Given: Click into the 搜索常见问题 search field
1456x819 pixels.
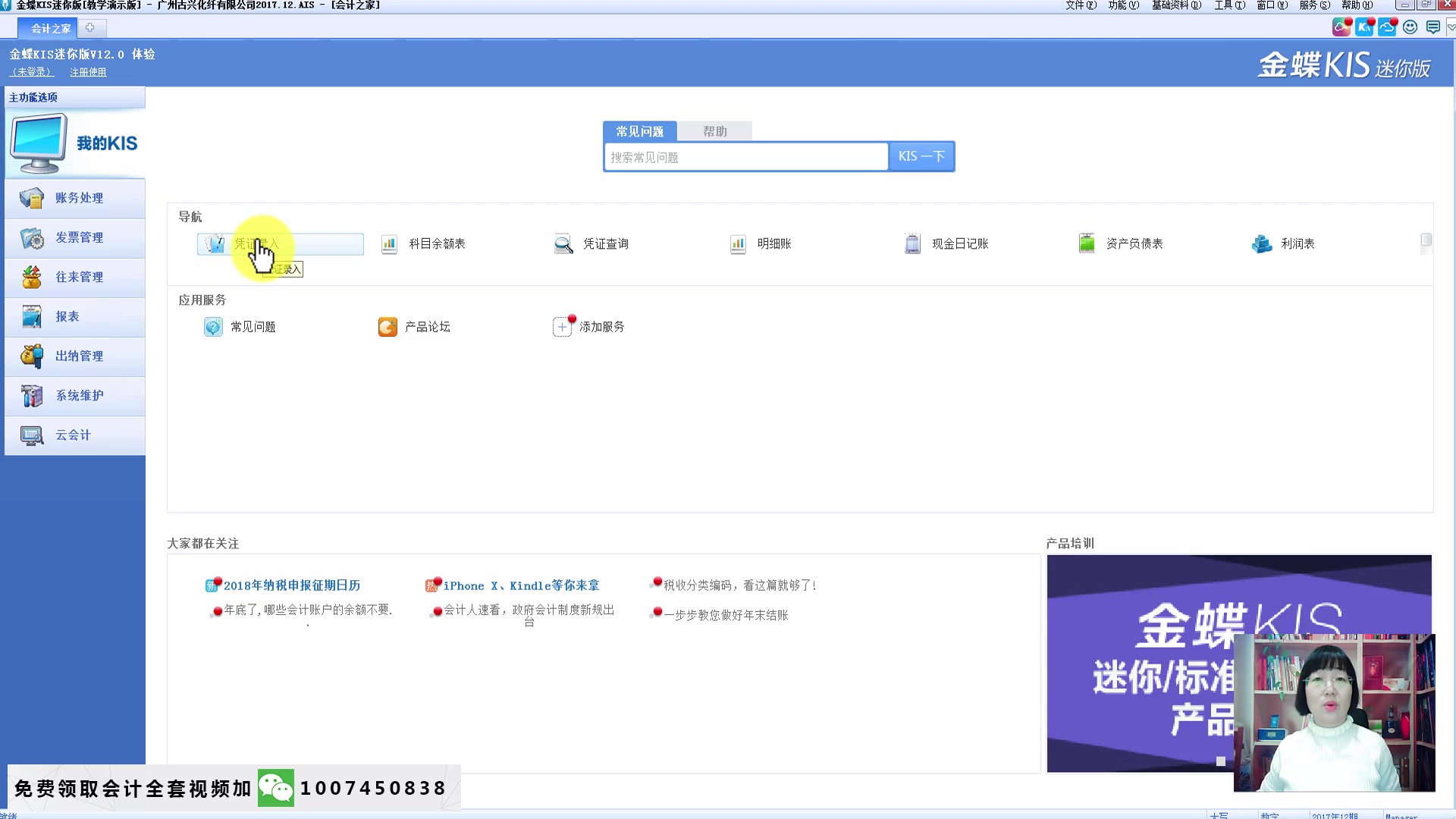Looking at the screenshot, I should tap(745, 158).
